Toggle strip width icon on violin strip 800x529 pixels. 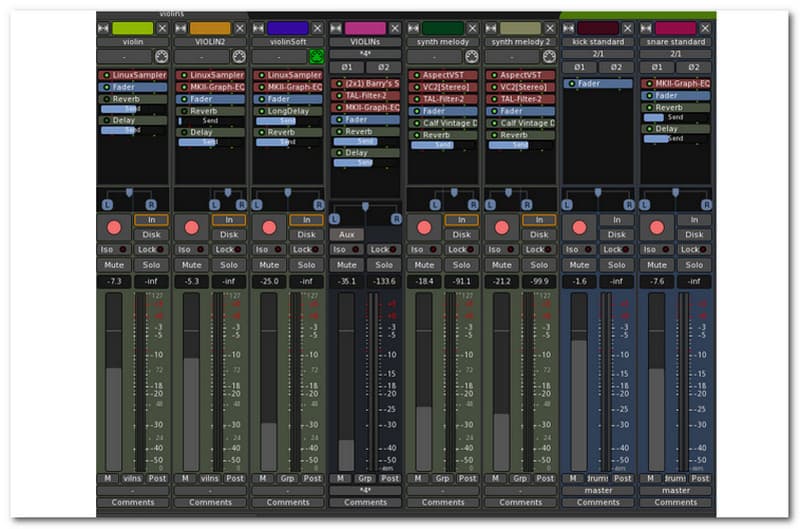[x=104, y=28]
